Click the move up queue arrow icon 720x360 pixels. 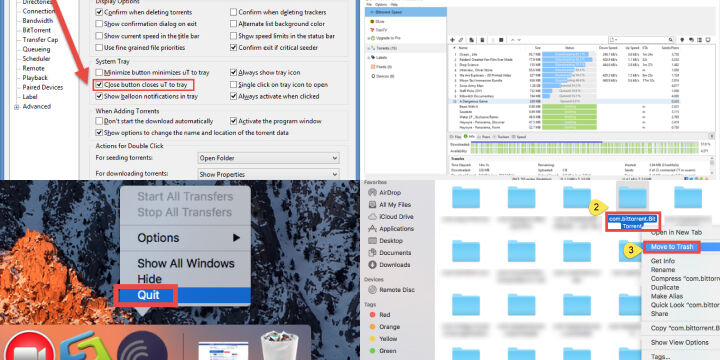pyautogui.click(x=512, y=40)
